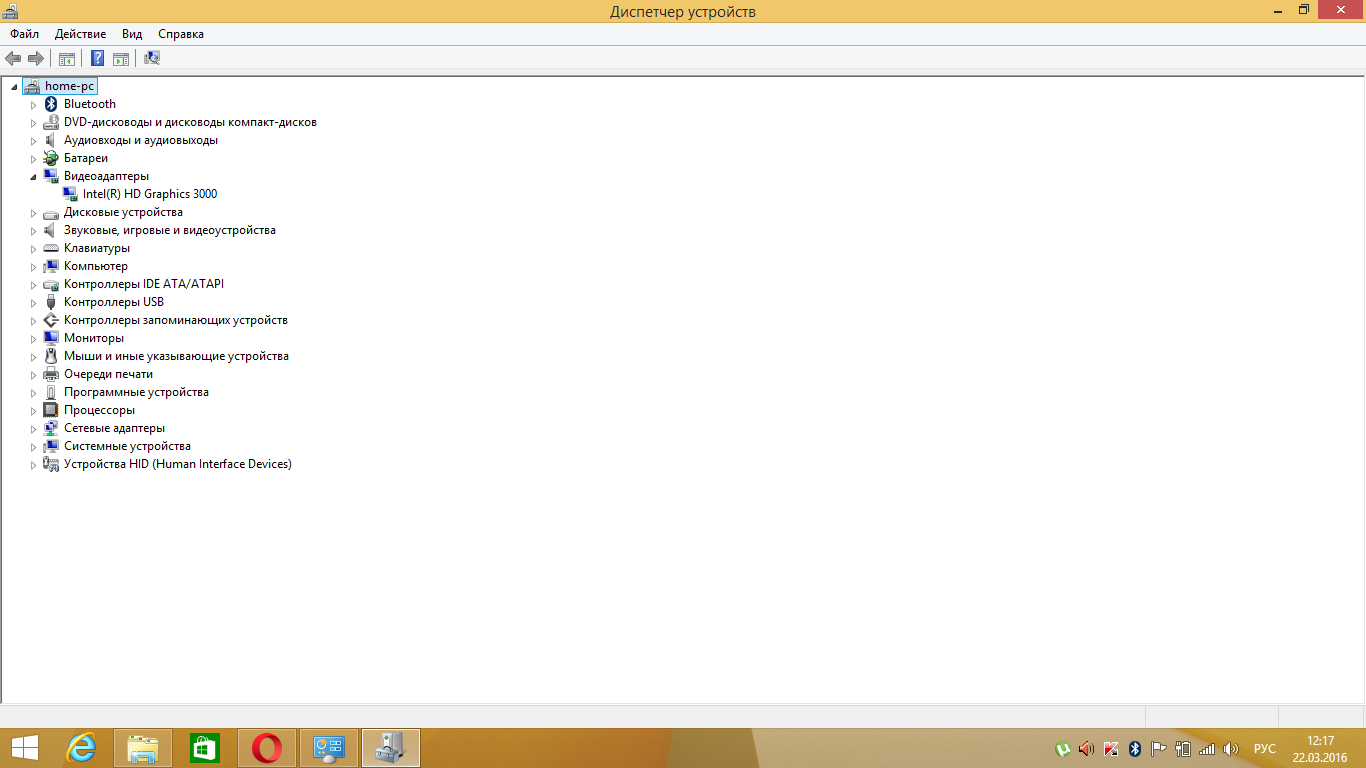
Task: Expand the Клавиатуры category
Action: point(33,249)
